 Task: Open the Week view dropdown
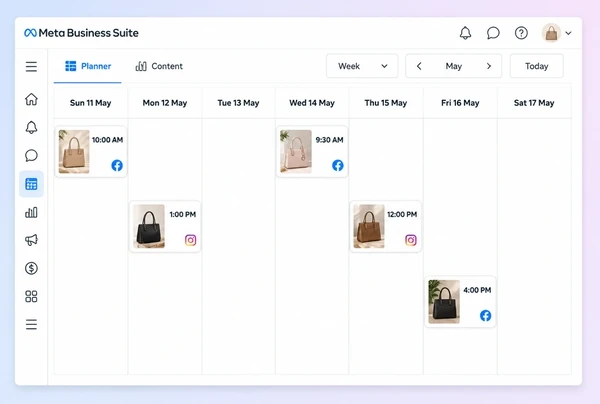(362, 66)
